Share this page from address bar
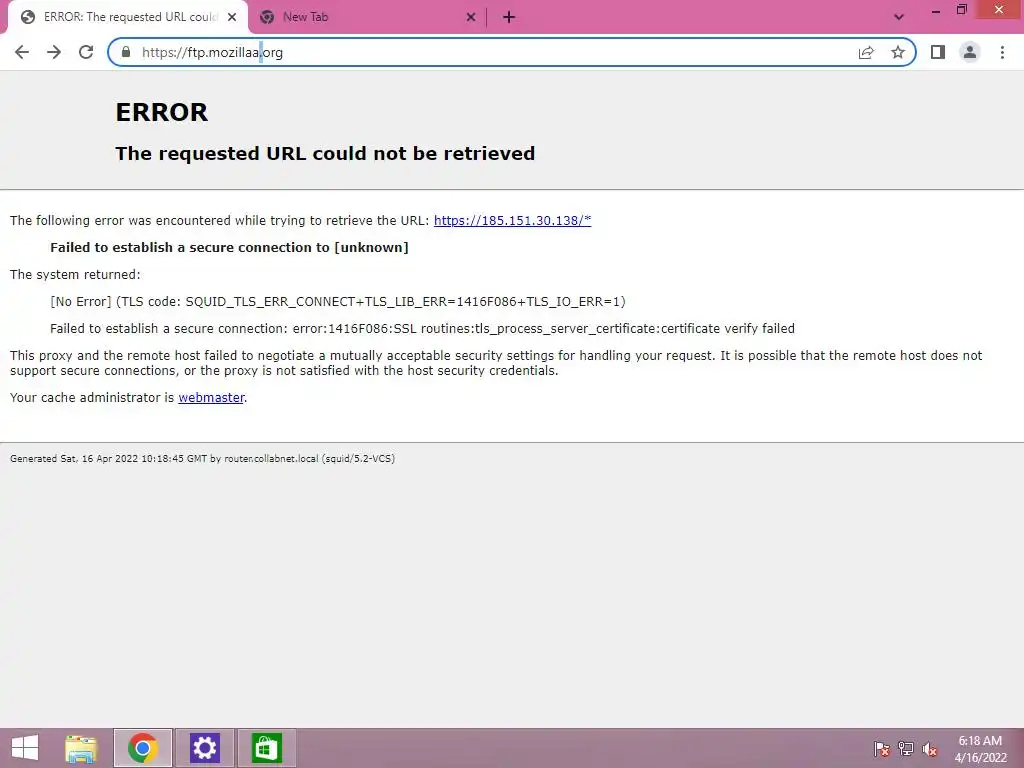The height and width of the screenshot is (768, 1024). tap(866, 52)
